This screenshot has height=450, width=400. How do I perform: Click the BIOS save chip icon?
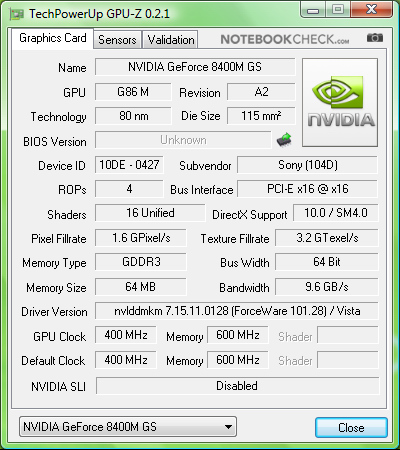click(284, 140)
